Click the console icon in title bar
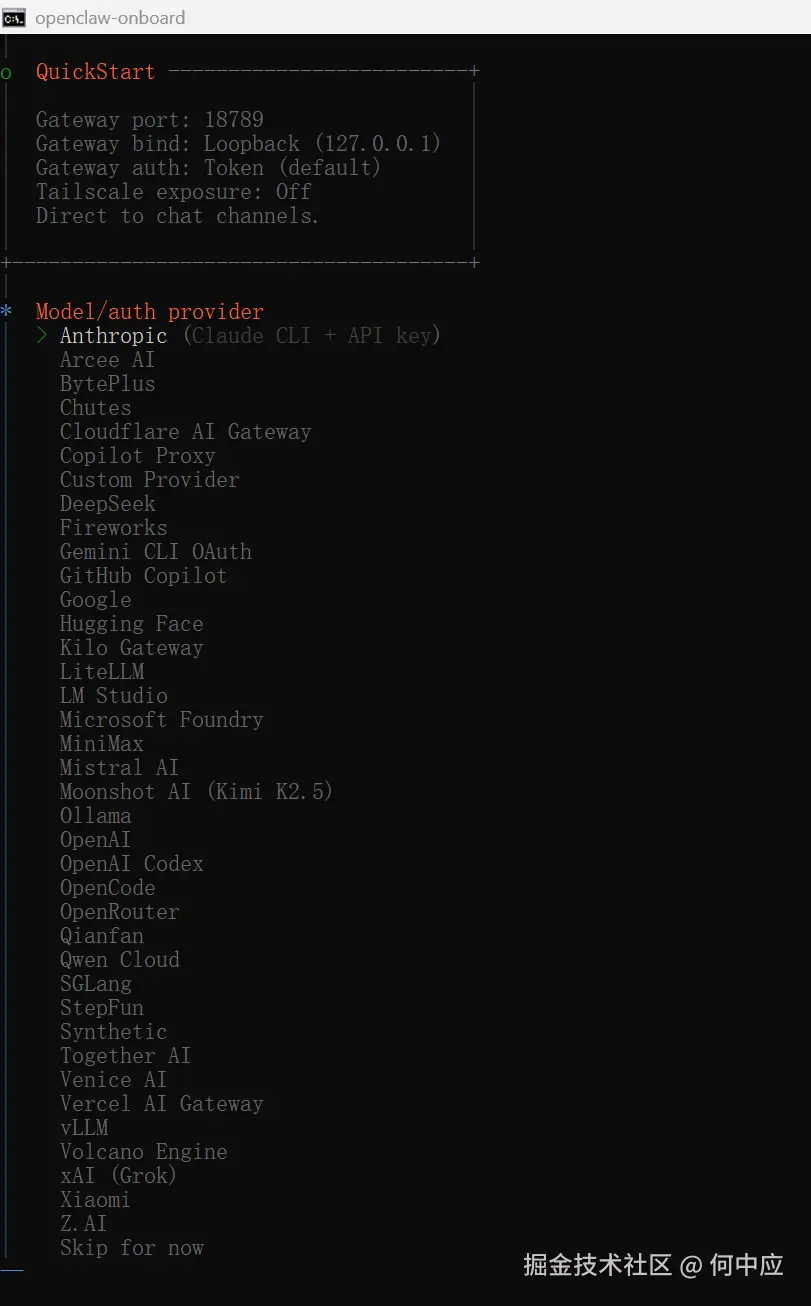The image size is (811, 1306). pos(14,17)
